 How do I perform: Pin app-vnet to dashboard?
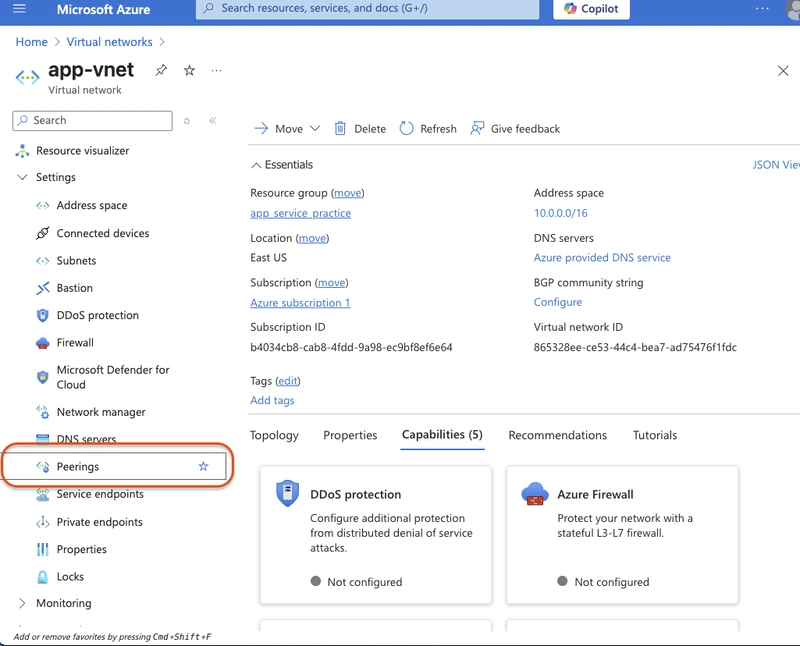coord(161,70)
